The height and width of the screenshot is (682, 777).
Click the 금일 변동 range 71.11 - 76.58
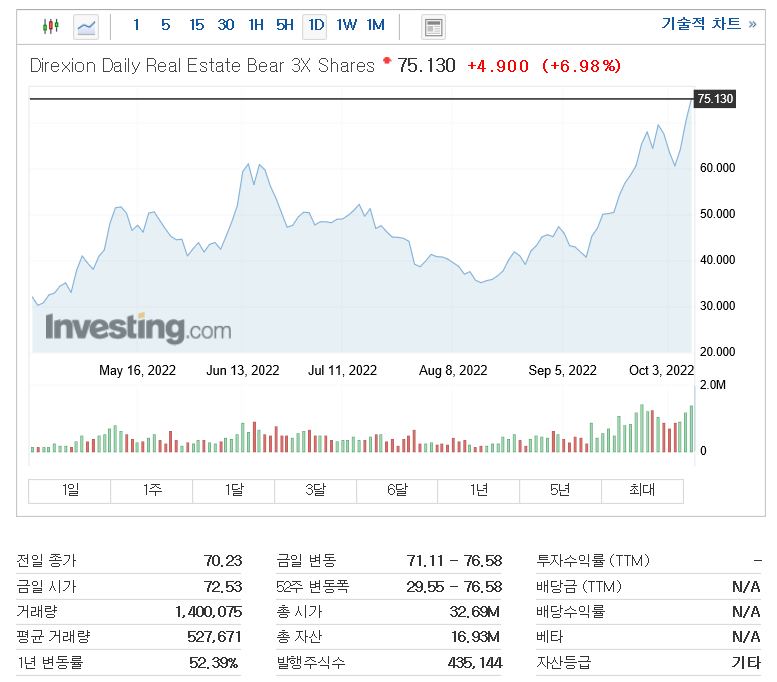[454, 561]
